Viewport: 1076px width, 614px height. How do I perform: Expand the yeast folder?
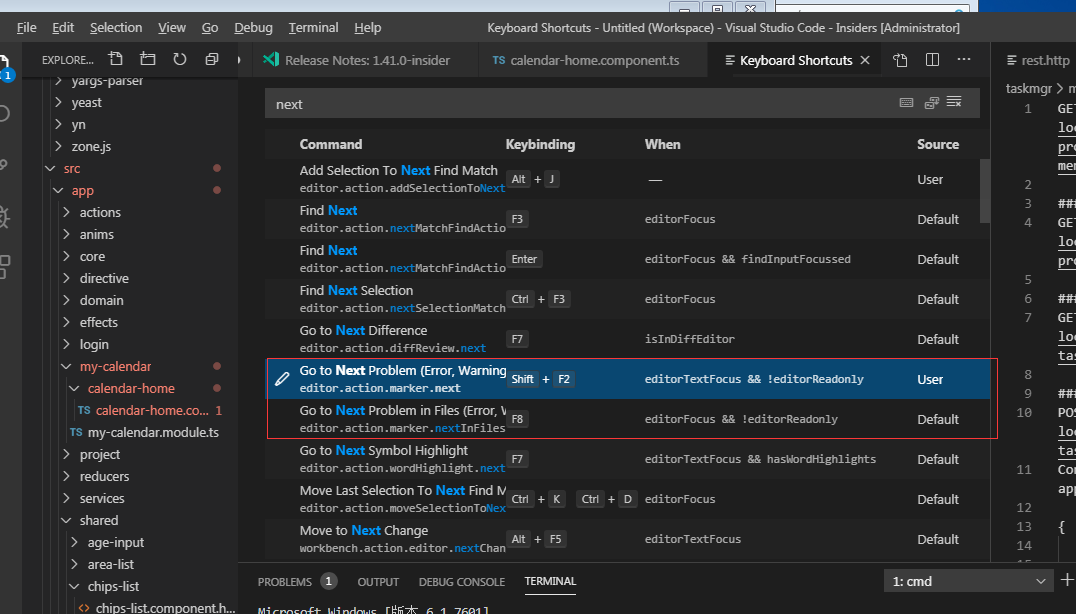tap(86, 102)
